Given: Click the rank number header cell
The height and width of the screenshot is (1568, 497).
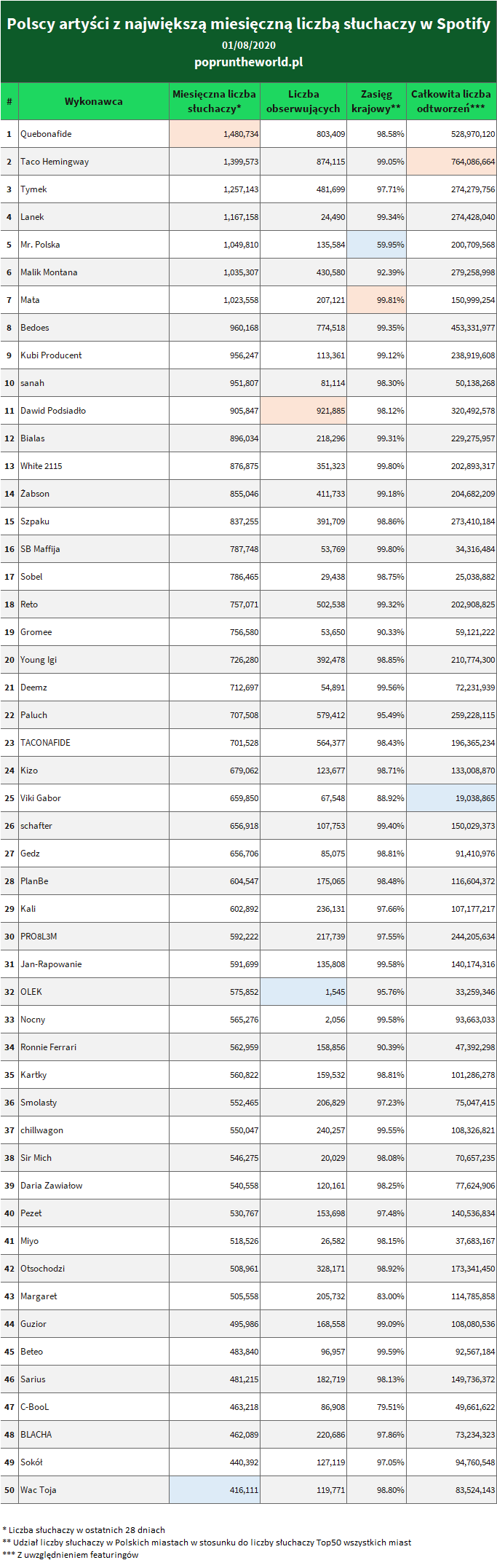Looking at the screenshot, I should click(9, 101).
